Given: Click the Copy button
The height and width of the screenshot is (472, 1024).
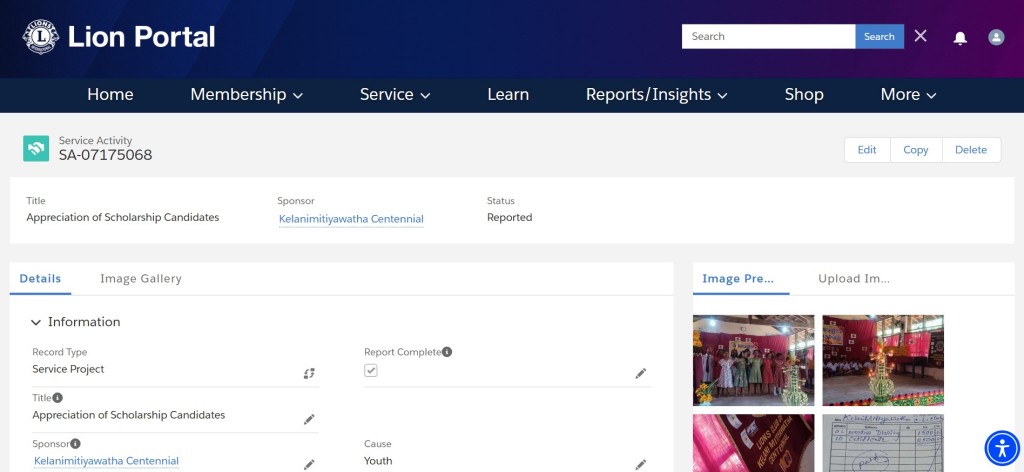Looking at the screenshot, I should (916, 149).
